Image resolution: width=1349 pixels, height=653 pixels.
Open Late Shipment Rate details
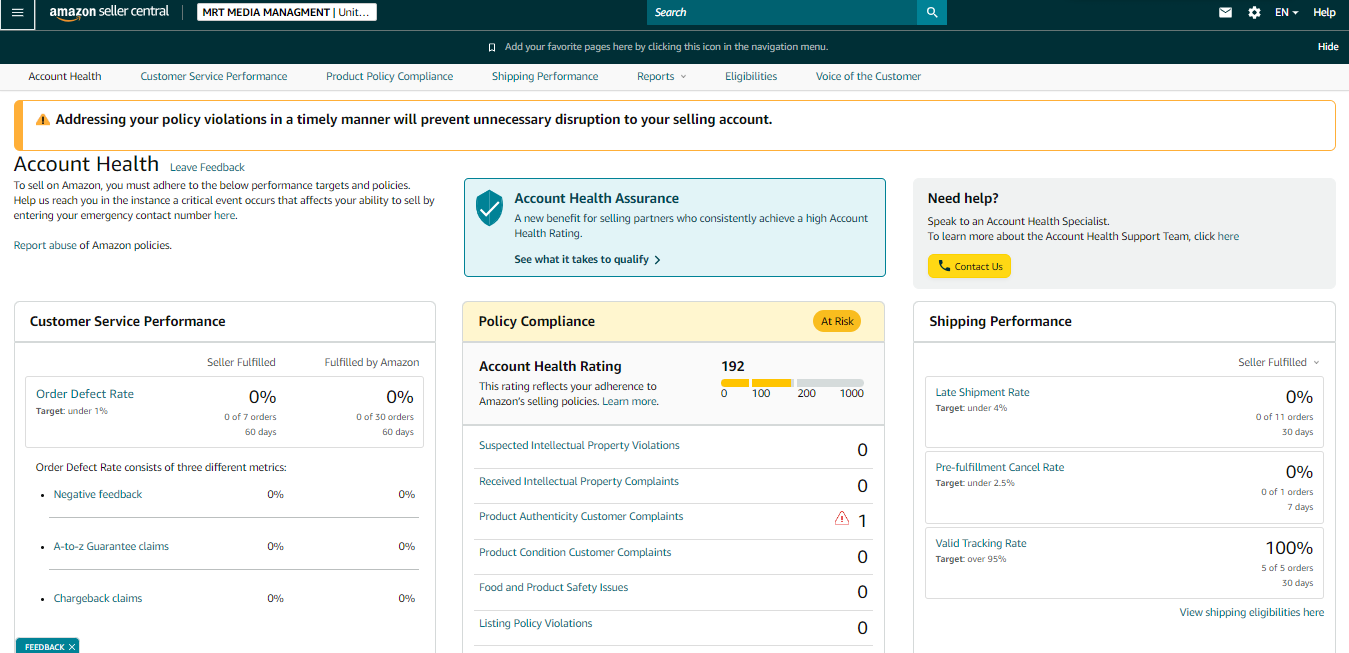click(982, 392)
